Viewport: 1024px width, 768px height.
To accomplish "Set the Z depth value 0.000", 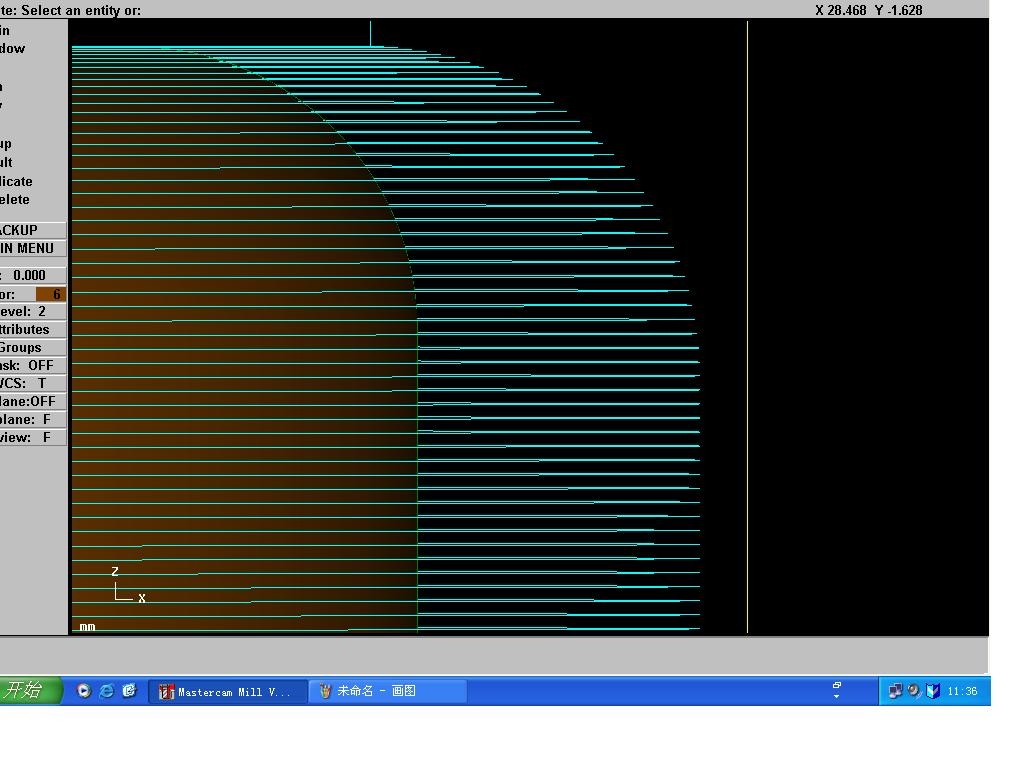I will point(32,275).
